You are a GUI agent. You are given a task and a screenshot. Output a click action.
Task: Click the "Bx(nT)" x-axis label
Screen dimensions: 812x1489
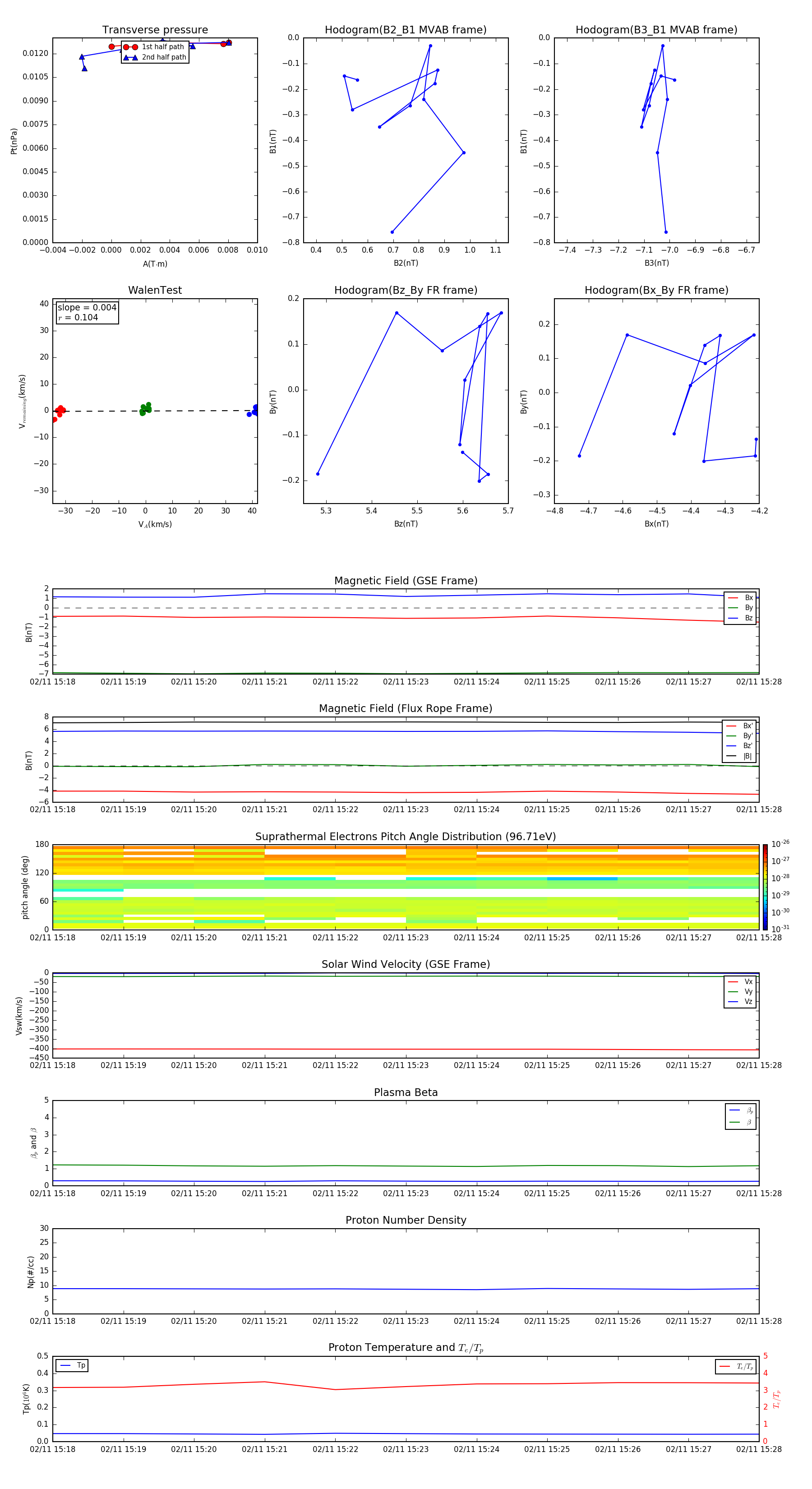tap(656, 524)
